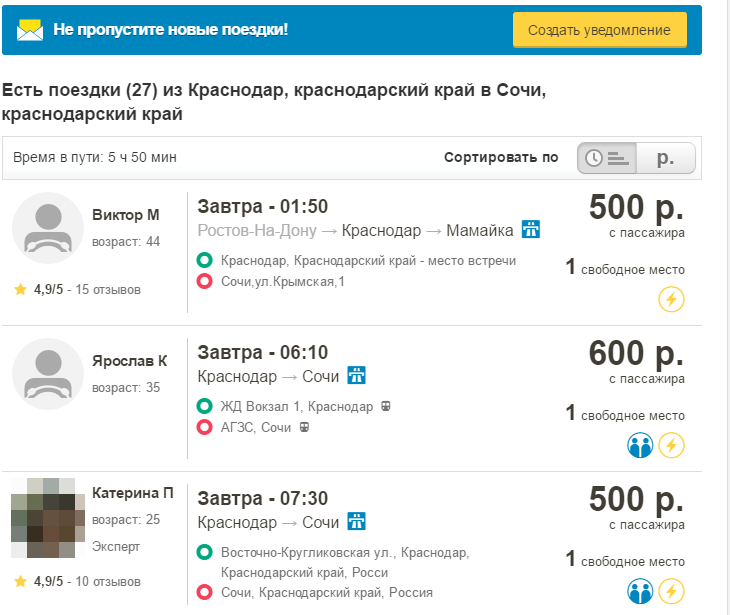This screenshot has width=730, height=615.
Task: Click transit icon next to АГЗС, Сочи
Action: pyautogui.click(x=304, y=427)
